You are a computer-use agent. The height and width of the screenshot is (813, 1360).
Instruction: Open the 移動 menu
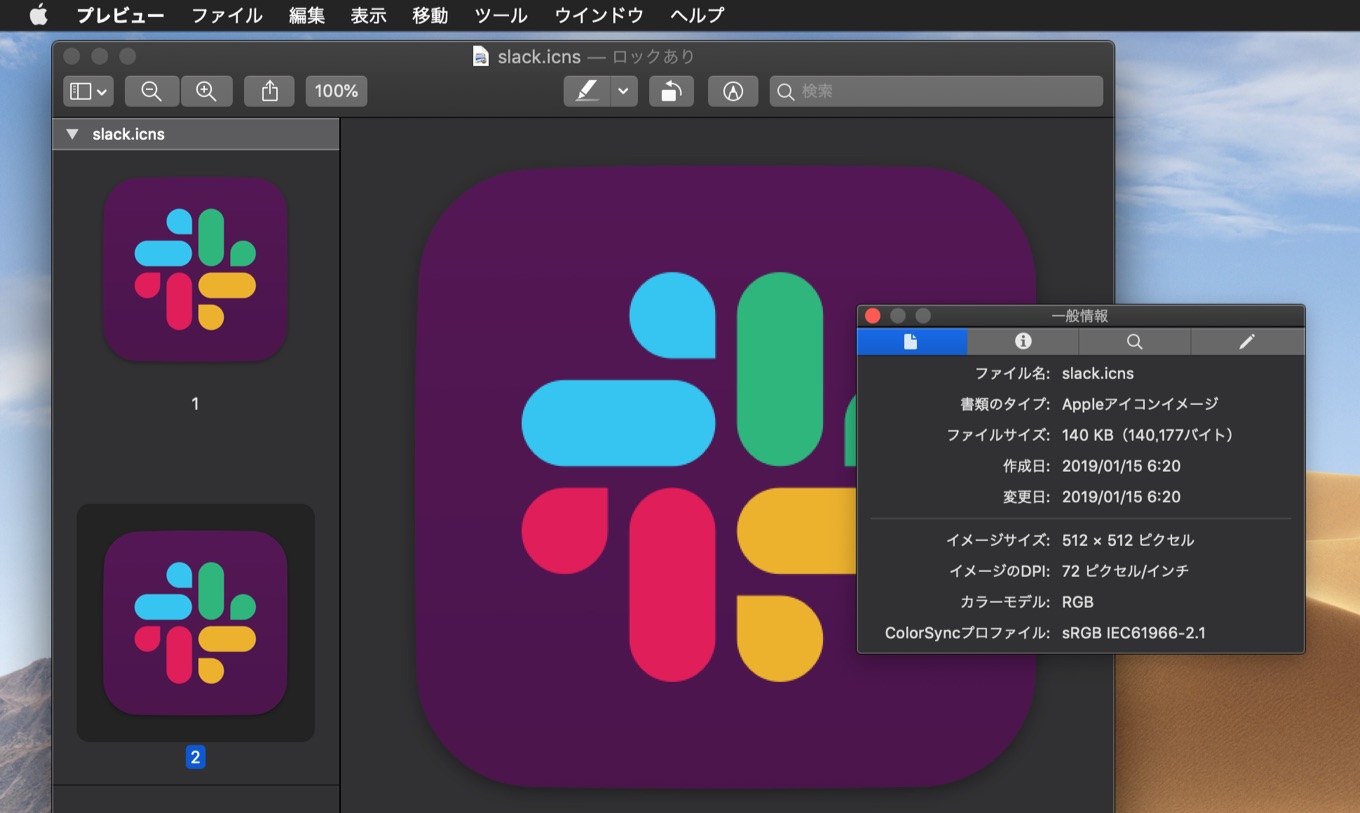click(430, 15)
